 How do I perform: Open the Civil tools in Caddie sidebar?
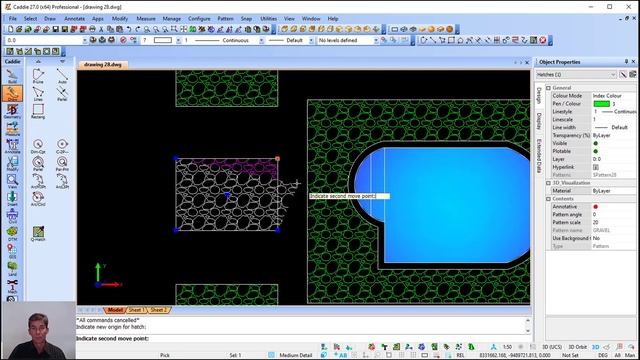(x=12, y=216)
